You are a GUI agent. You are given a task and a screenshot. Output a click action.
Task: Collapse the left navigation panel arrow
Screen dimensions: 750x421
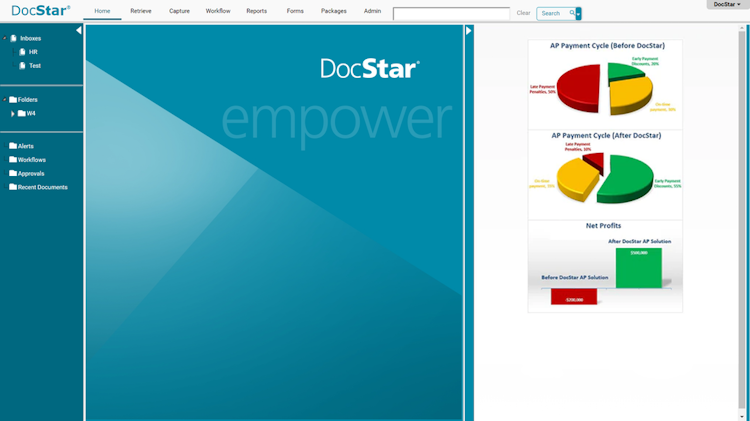(79, 31)
